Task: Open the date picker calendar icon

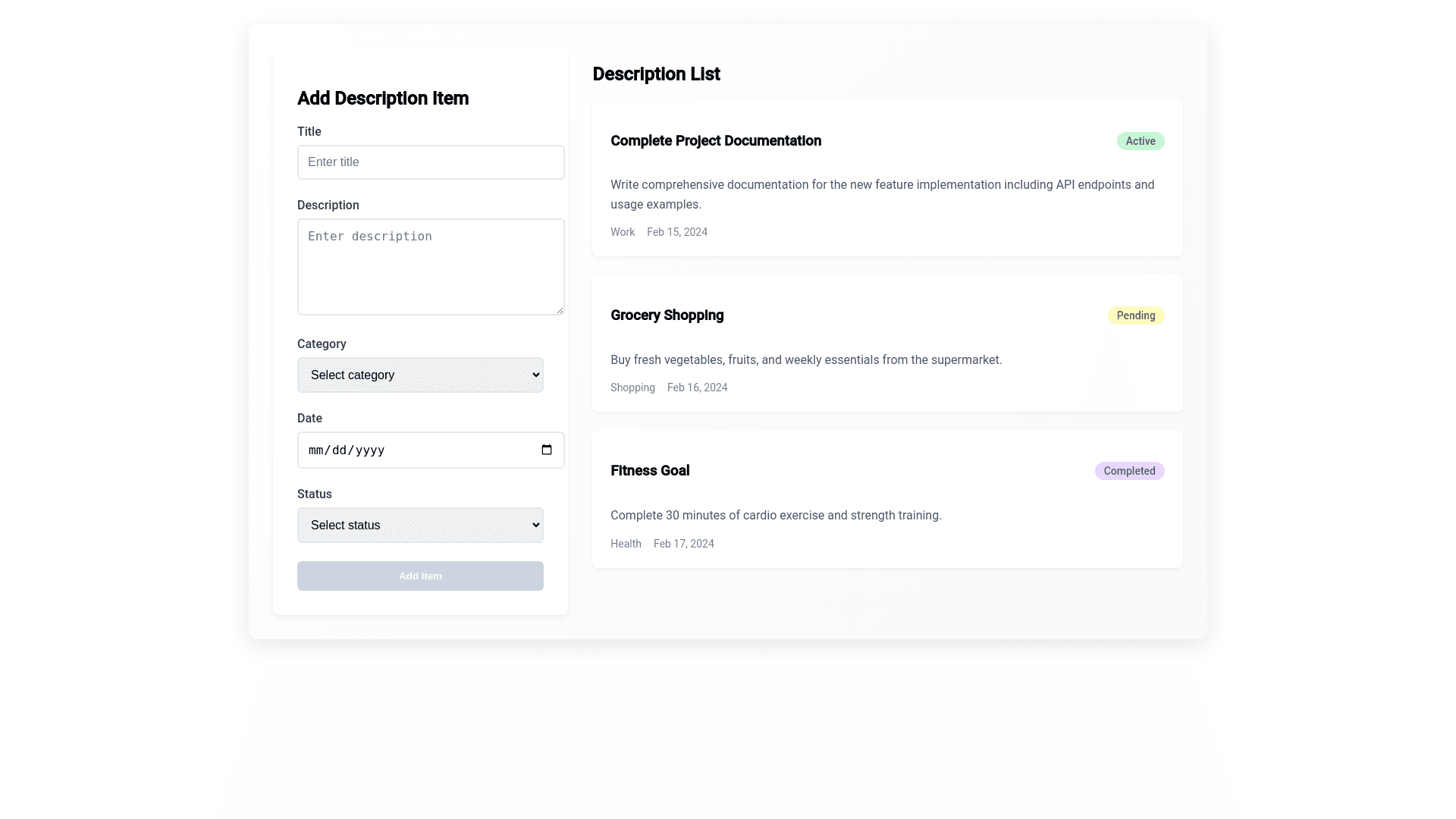Action: (546, 450)
